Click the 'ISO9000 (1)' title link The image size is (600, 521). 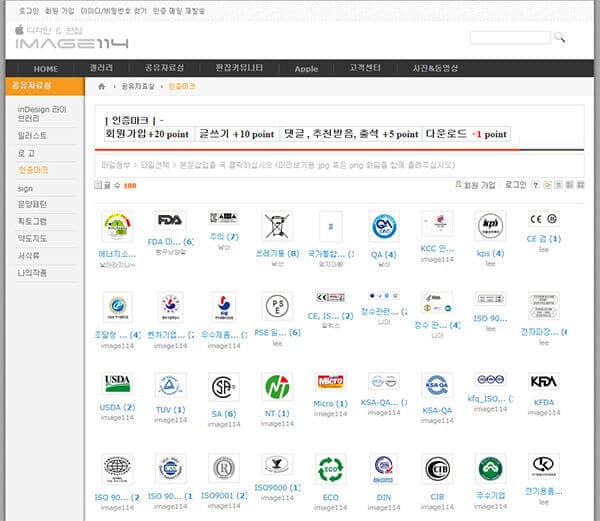(277, 488)
